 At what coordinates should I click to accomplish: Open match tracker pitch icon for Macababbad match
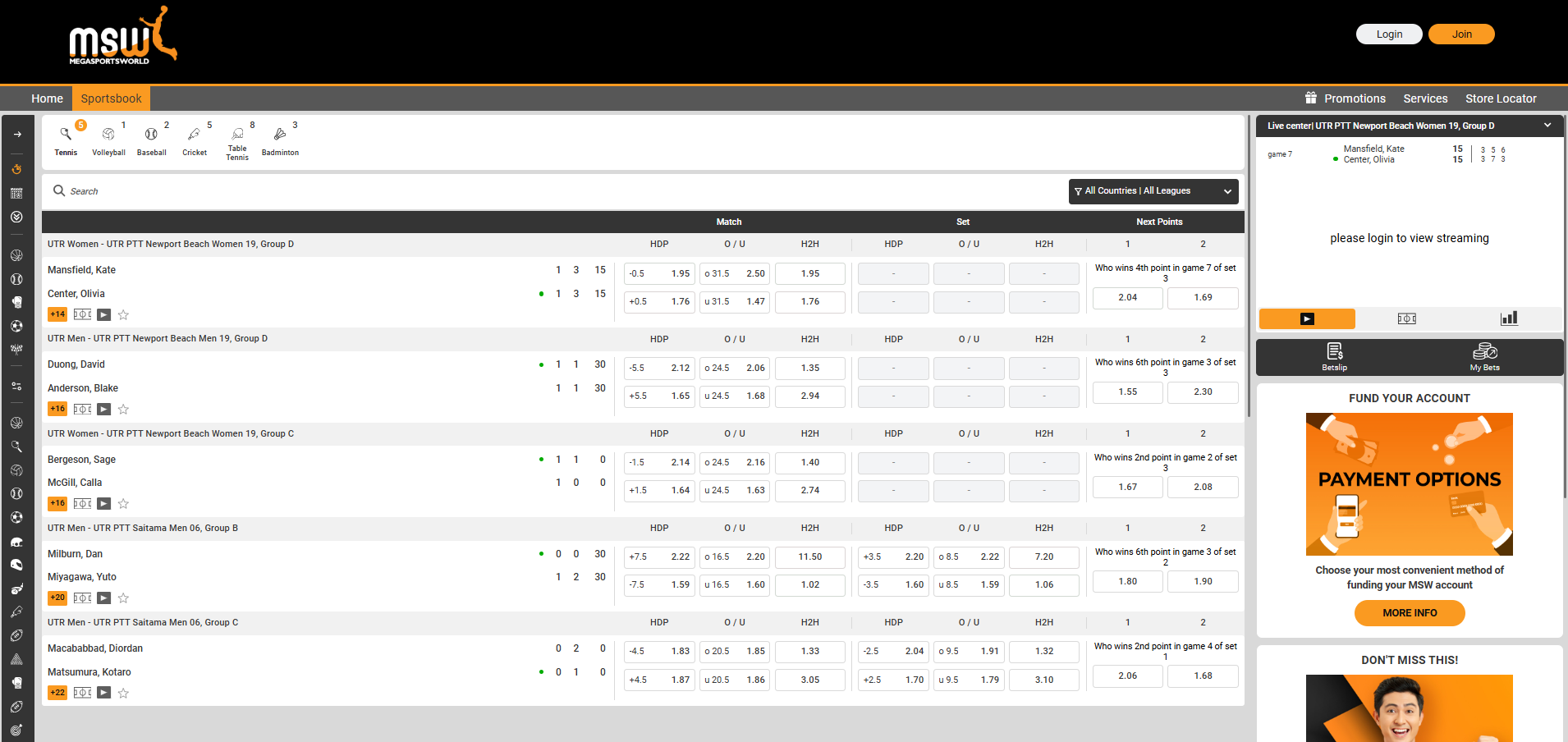pyautogui.click(x=82, y=693)
